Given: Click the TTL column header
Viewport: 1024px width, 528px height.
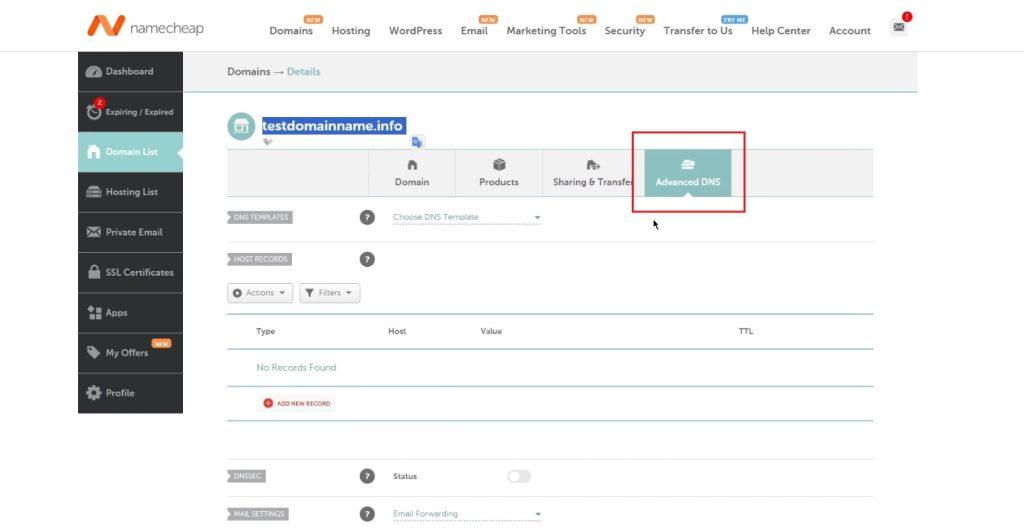Looking at the screenshot, I should pos(746,331).
